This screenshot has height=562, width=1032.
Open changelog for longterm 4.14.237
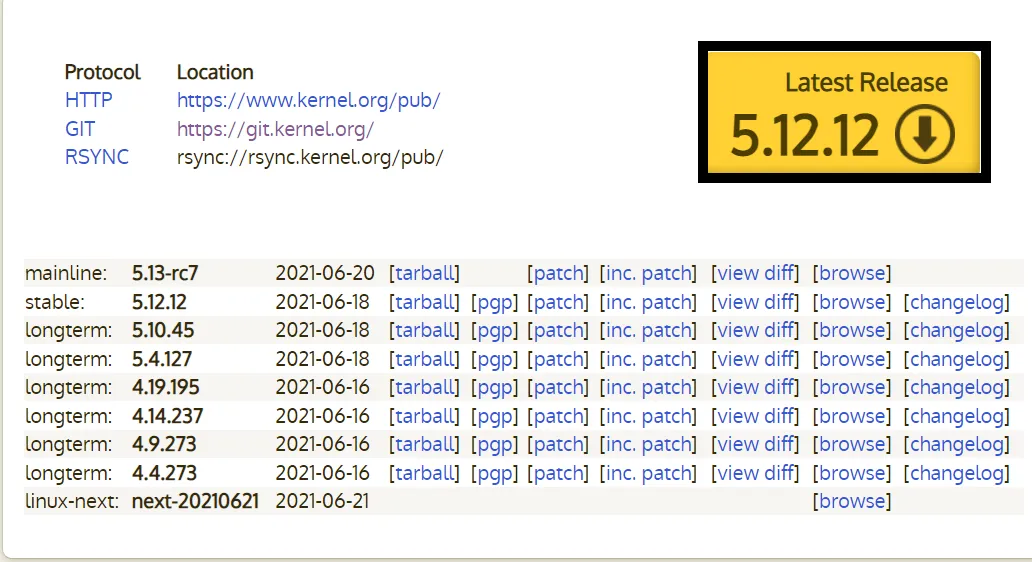956,416
